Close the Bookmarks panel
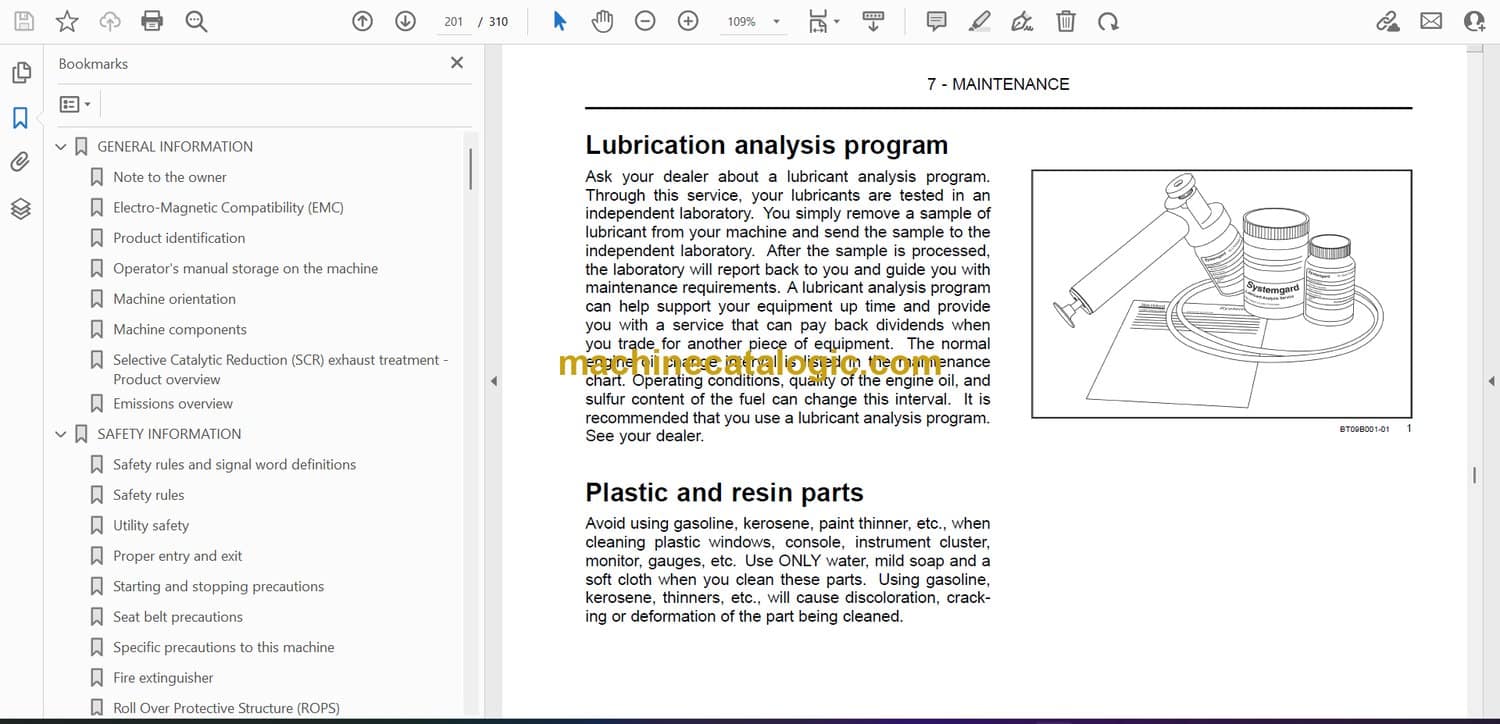 (457, 63)
